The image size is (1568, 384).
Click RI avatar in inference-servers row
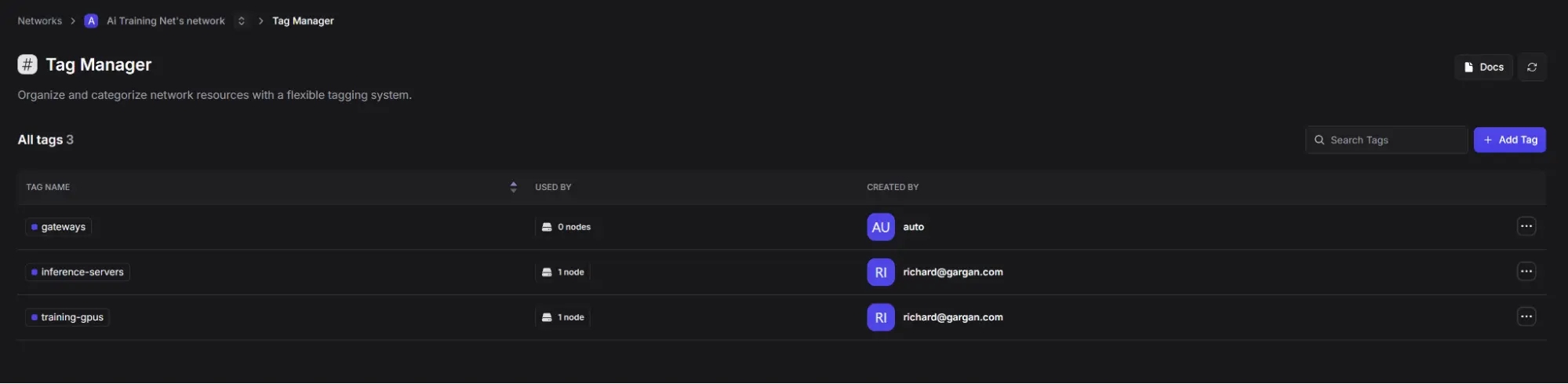click(x=880, y=272)
